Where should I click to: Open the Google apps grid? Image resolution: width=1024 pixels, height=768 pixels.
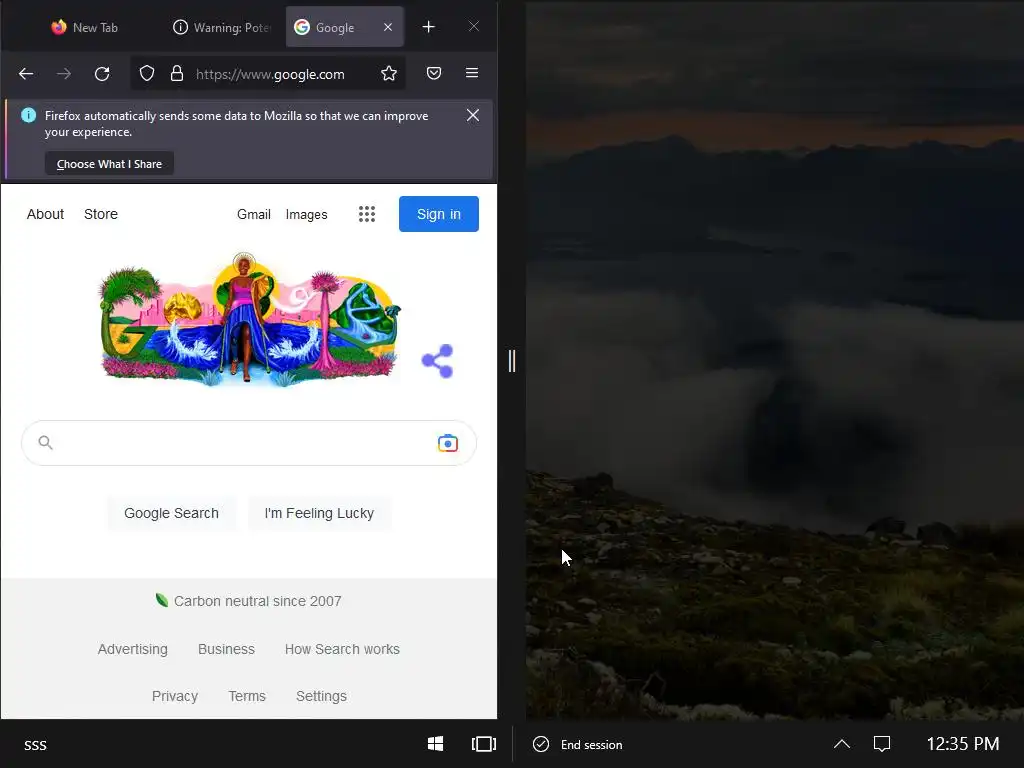coord(367,214)
